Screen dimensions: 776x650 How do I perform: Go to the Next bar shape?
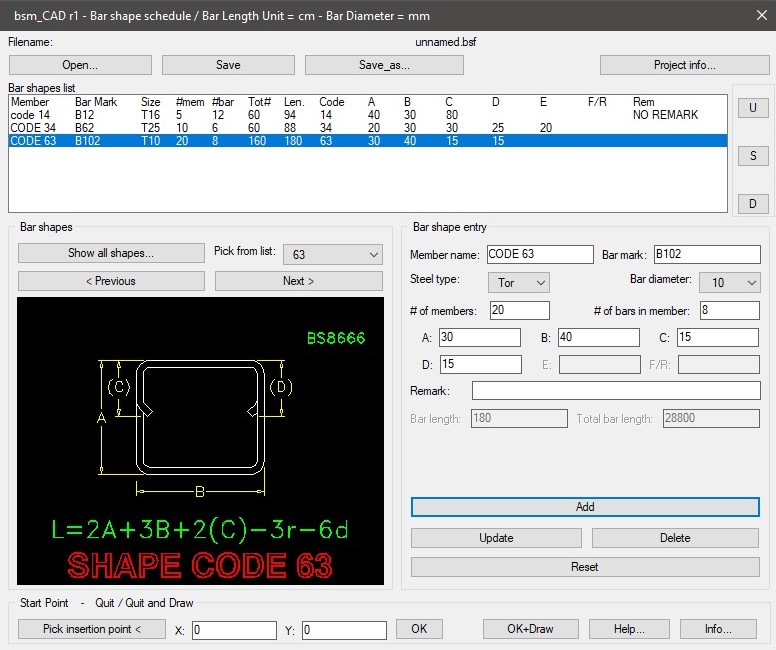(x=298, y=281)
